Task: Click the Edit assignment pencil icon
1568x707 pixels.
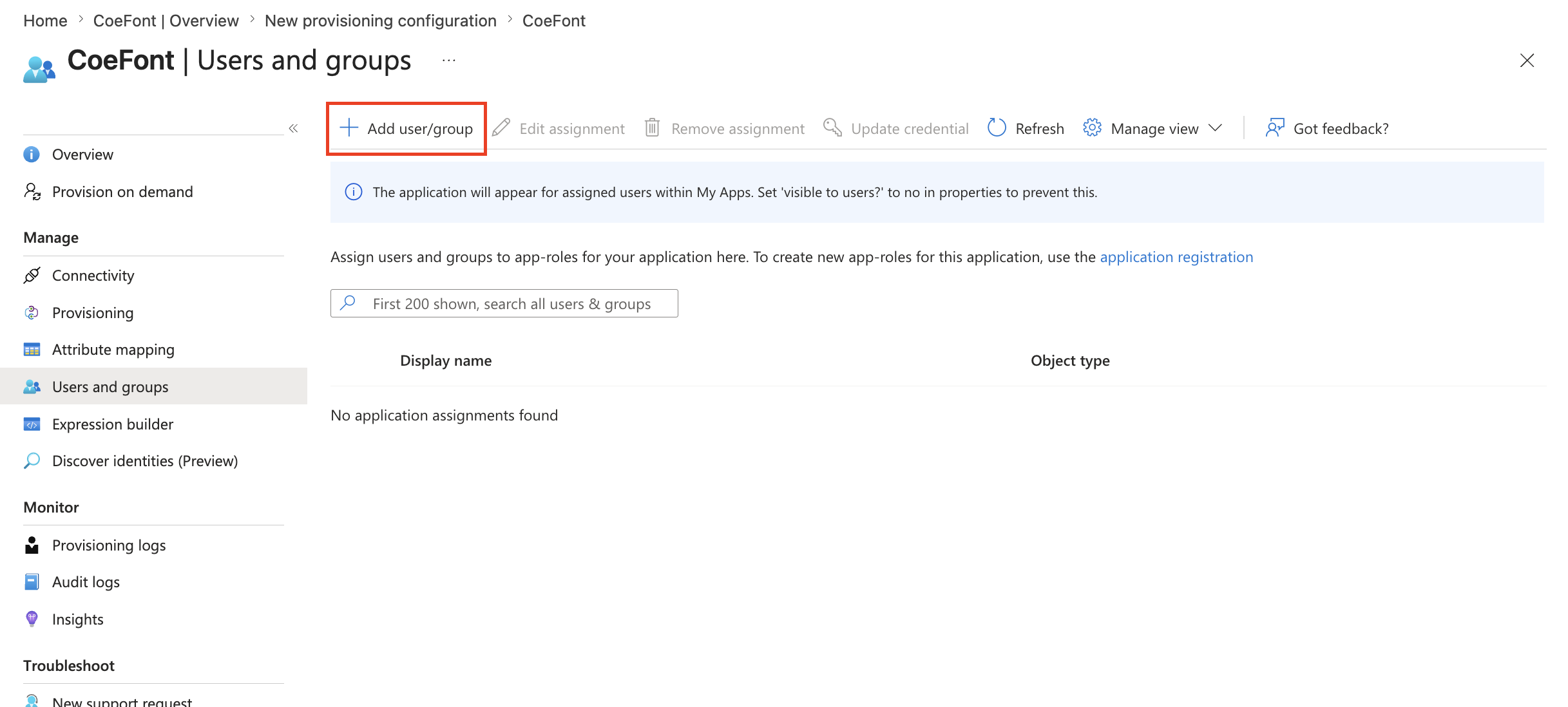Action: click(x=501, y=127)
